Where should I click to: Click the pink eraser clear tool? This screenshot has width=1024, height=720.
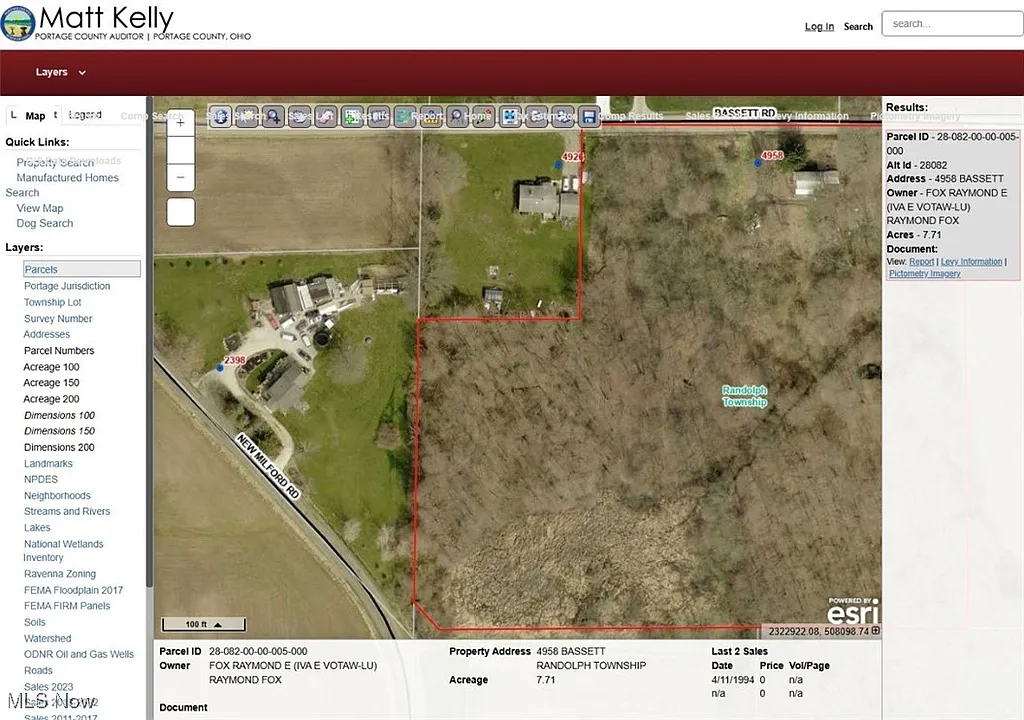point(325,117)
